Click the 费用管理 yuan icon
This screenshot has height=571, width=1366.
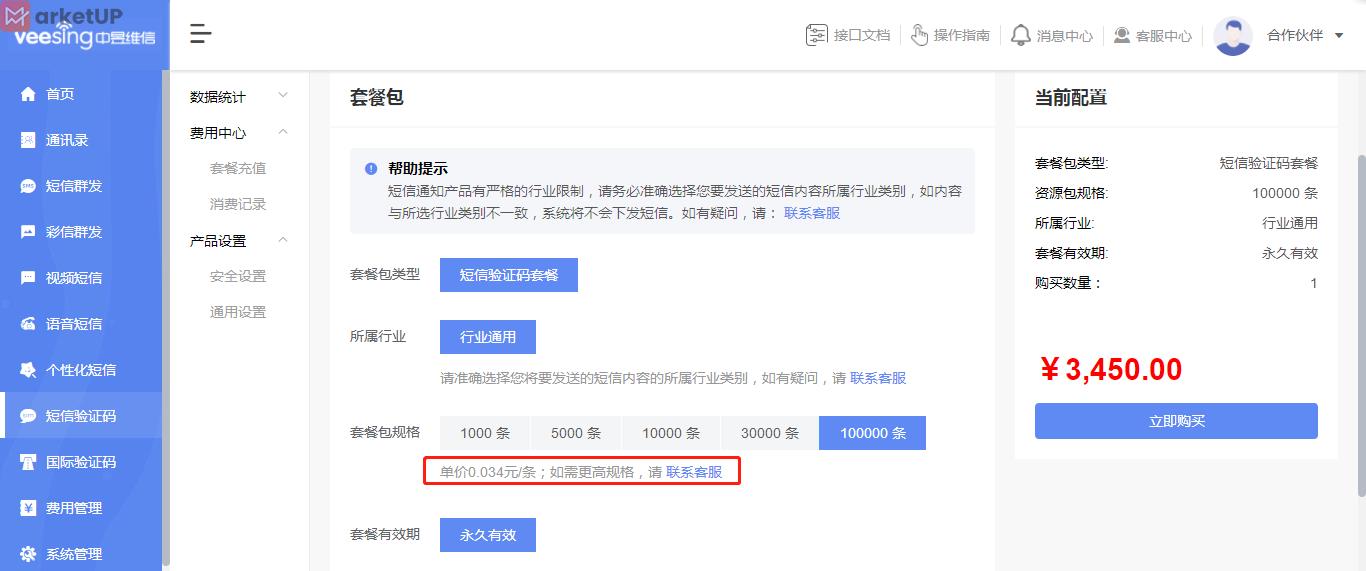pos(28,508)
